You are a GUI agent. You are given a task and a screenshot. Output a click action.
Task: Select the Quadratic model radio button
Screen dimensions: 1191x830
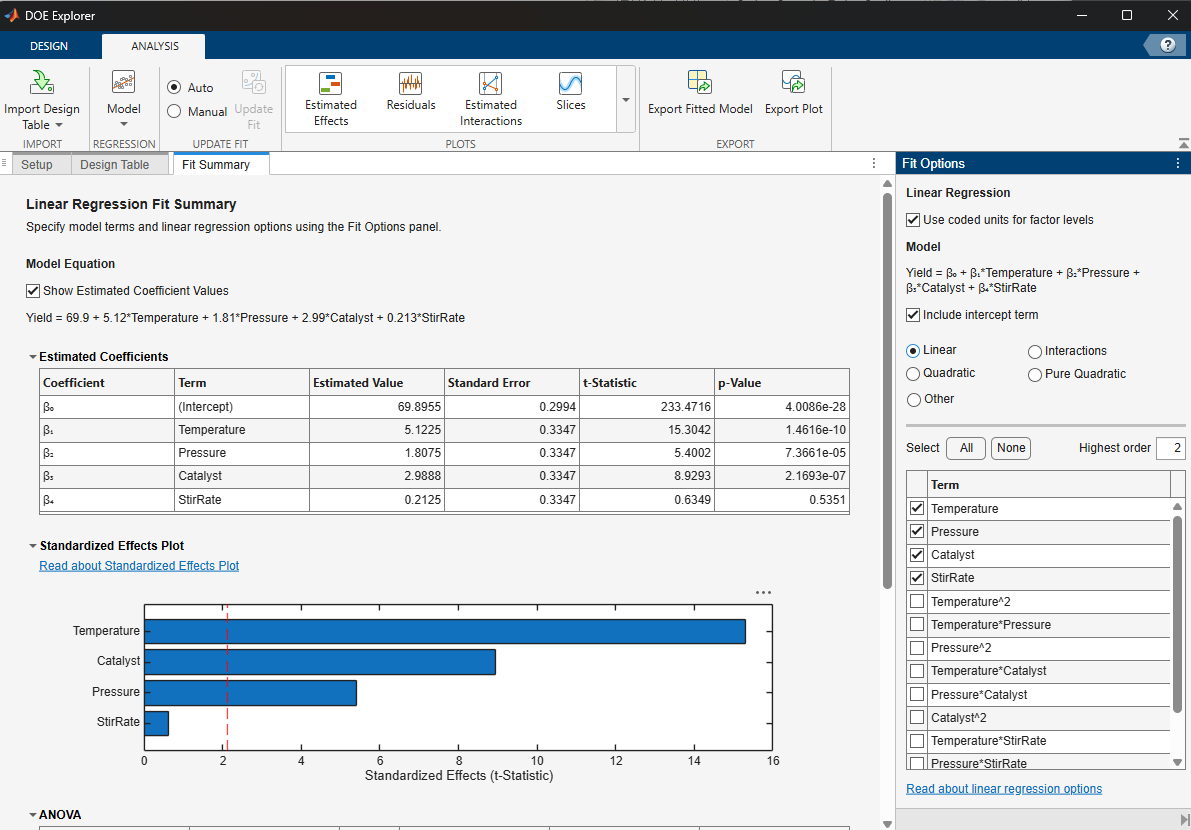pyautogui.click(x=913, y=374)
